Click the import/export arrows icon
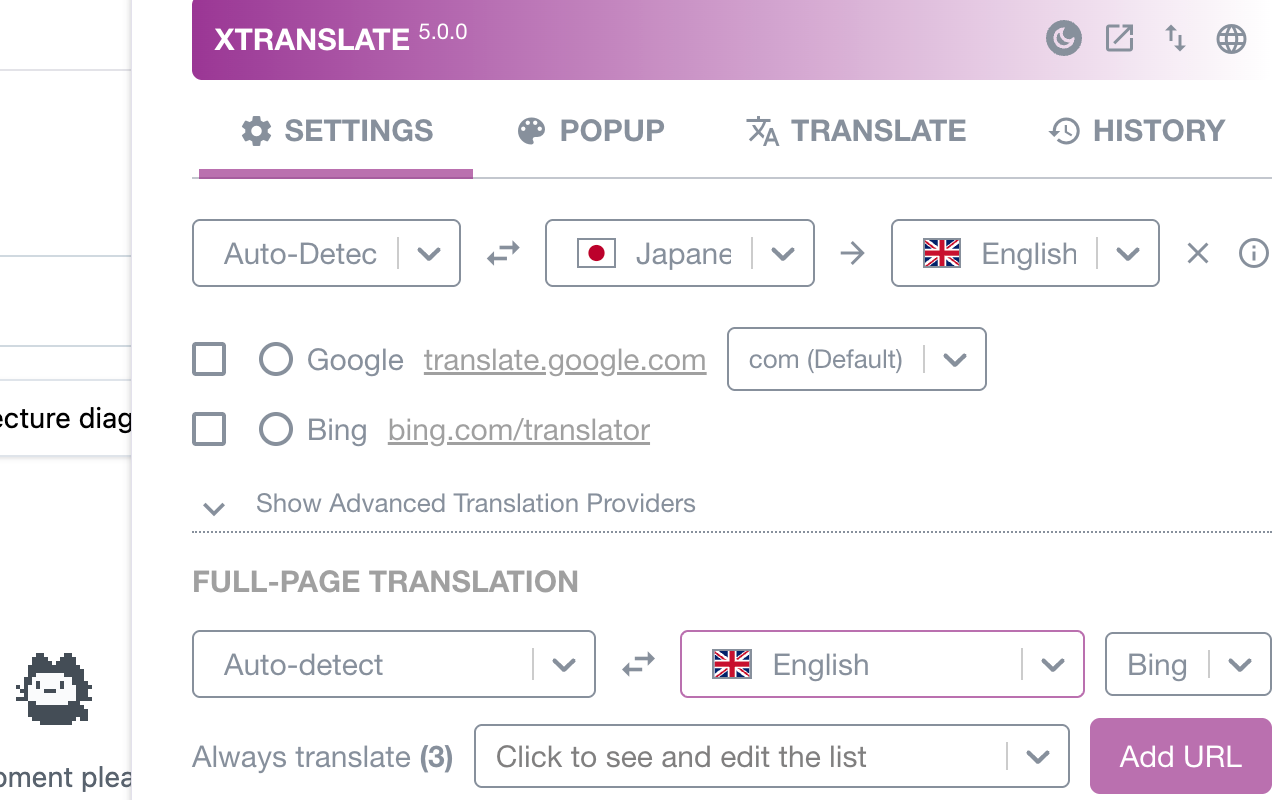 tap(1175, 38)
